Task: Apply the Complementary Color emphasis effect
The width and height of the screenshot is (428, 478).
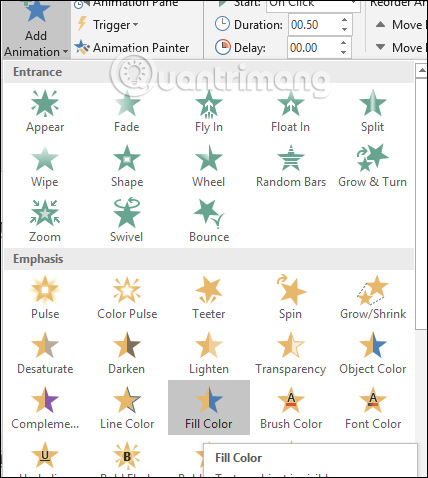Action: 45,408
